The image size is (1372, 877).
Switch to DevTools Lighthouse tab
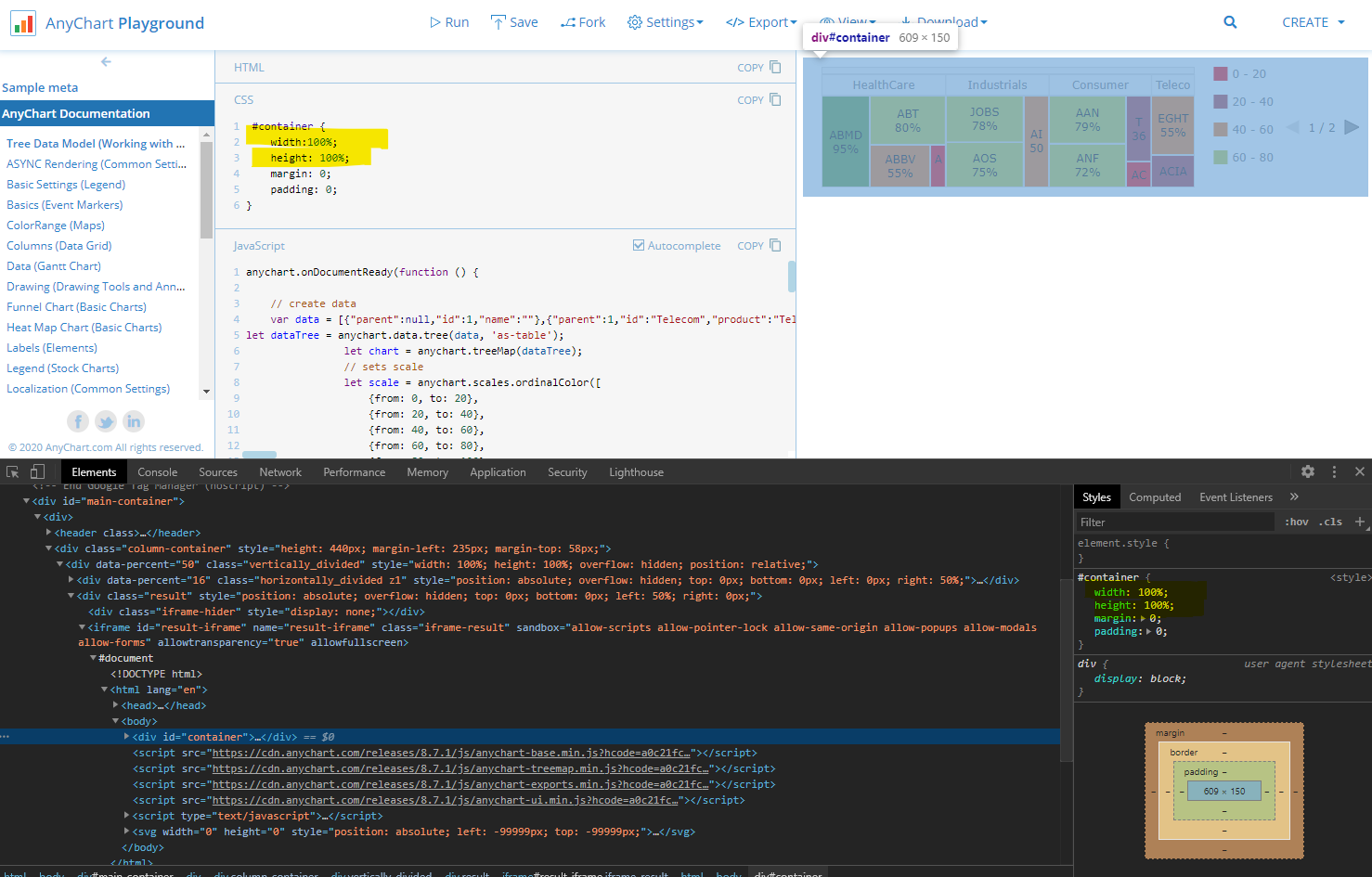tap(637, 472)
